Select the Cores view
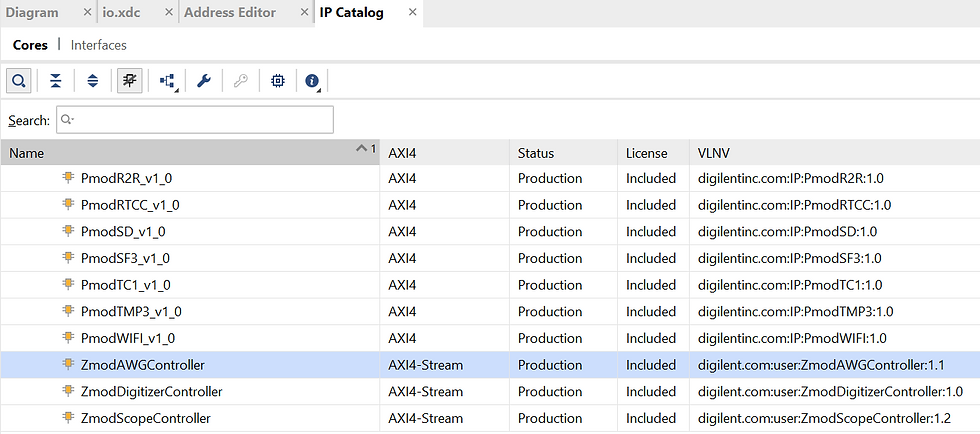The height and width of the screenshot is (434, 980). pyautogui.click(x=30, y=46)
